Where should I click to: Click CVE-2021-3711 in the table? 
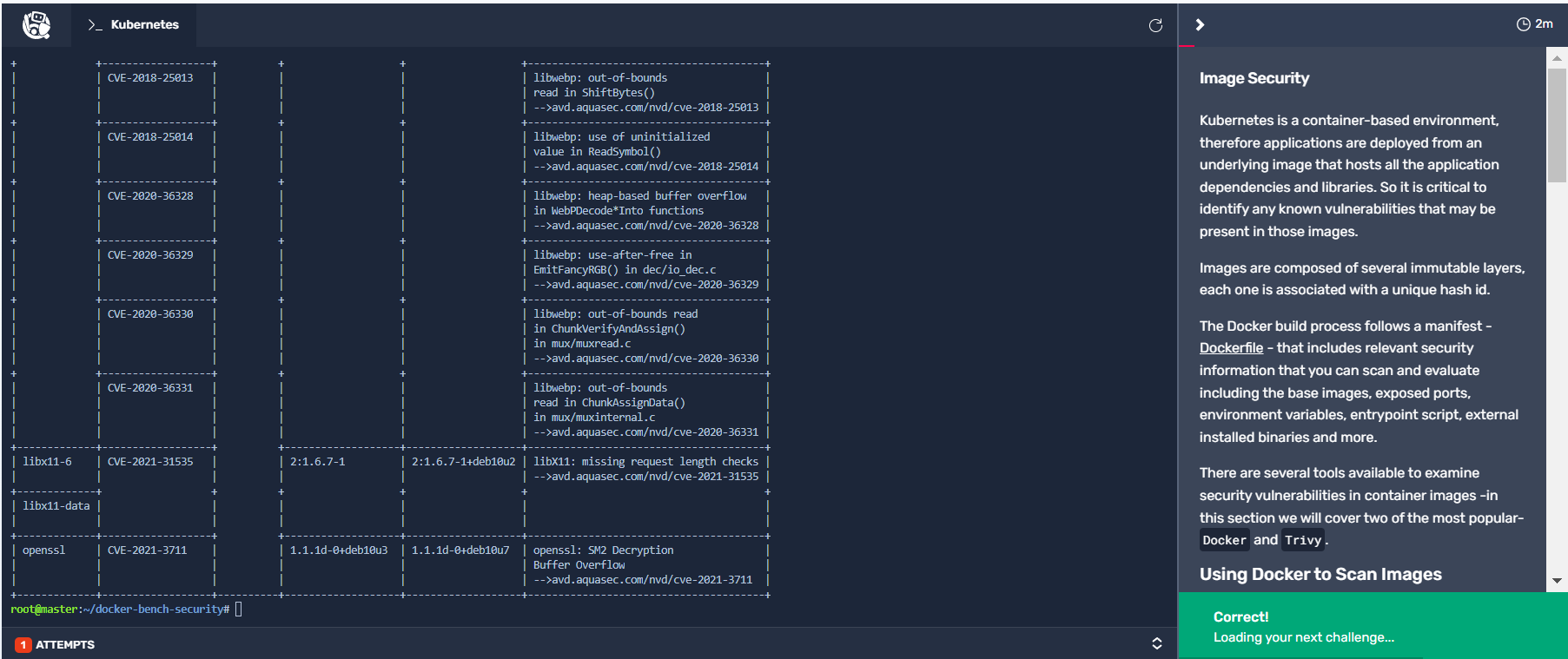point(147,550)
